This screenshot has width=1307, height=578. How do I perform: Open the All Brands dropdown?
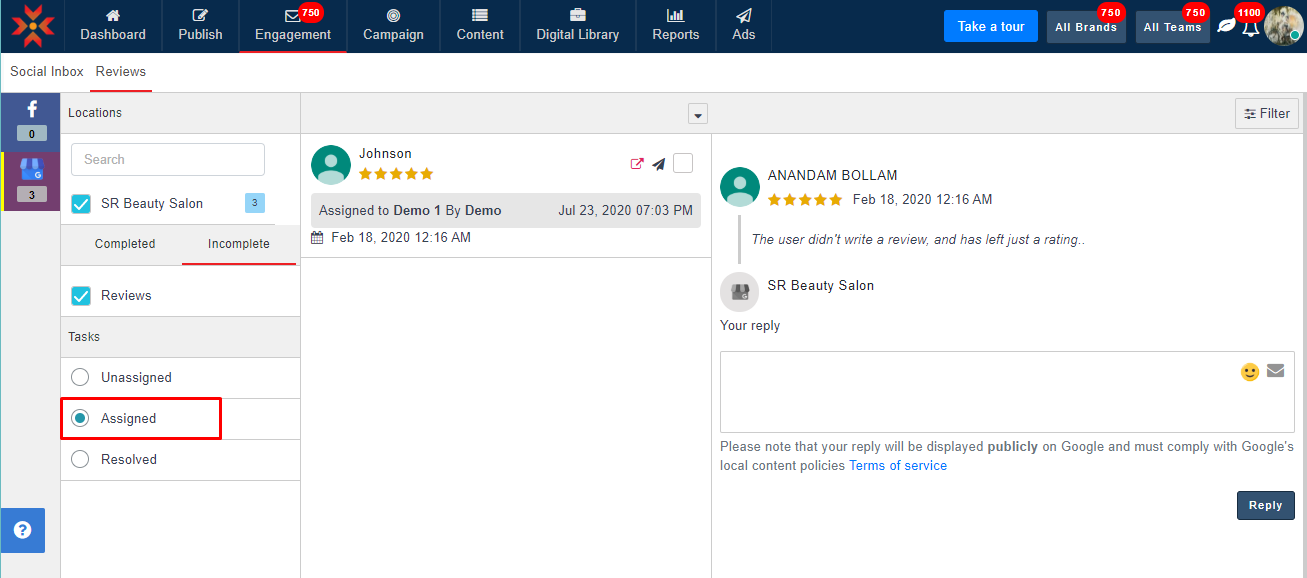1085,27
